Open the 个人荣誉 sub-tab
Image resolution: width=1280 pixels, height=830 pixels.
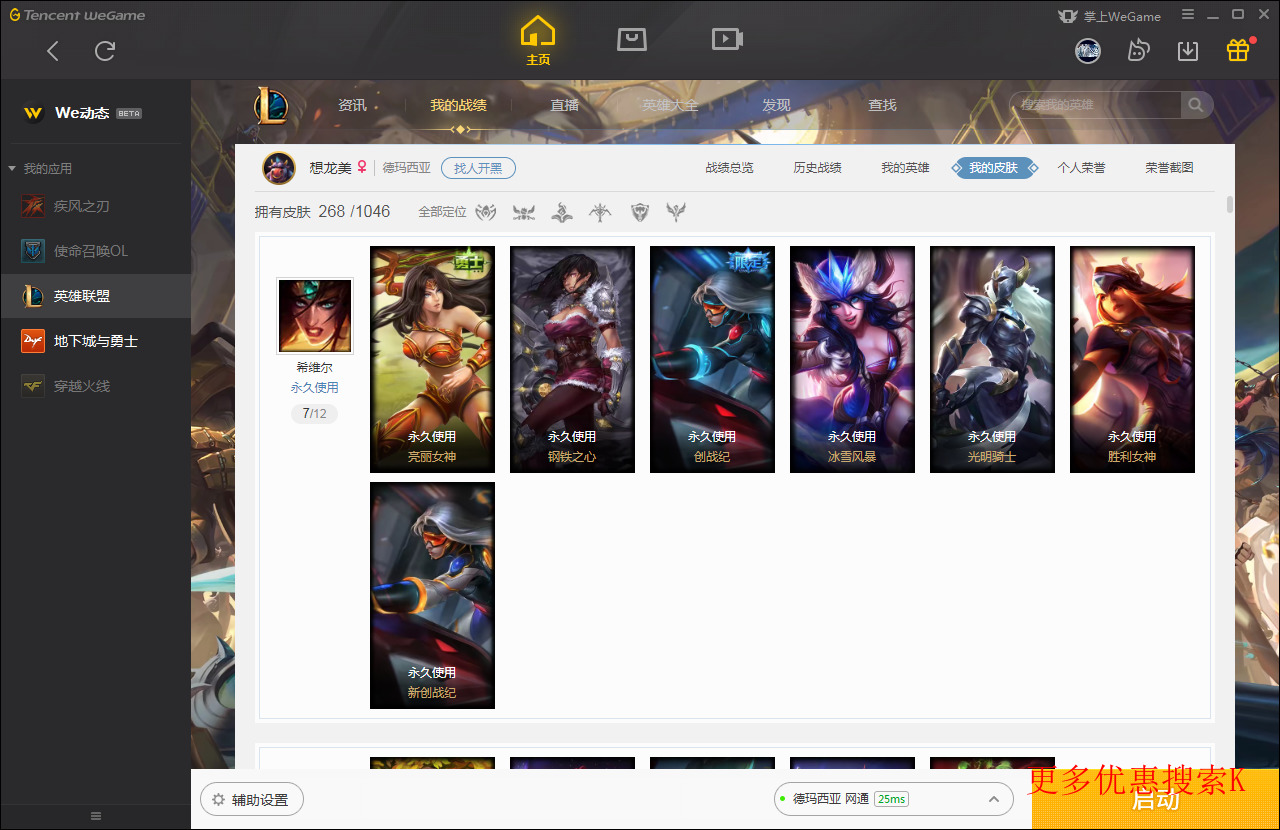pyautogui.click(x=1082, y=168)
